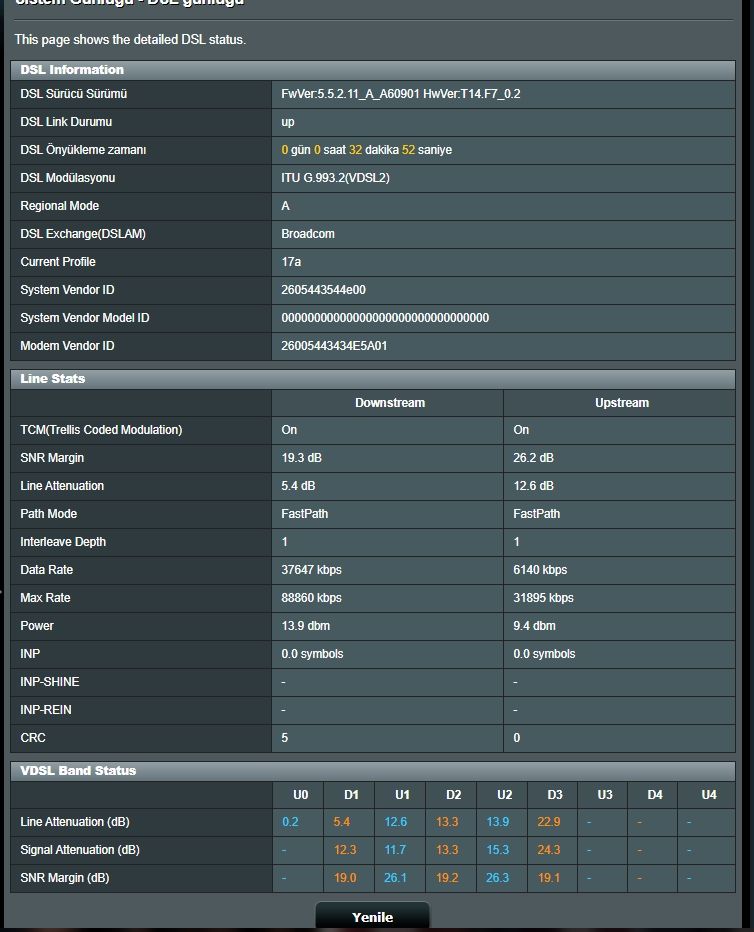Click the U2 band column header
This screenshot has height=932, width=754.
[x=504, y=795]
